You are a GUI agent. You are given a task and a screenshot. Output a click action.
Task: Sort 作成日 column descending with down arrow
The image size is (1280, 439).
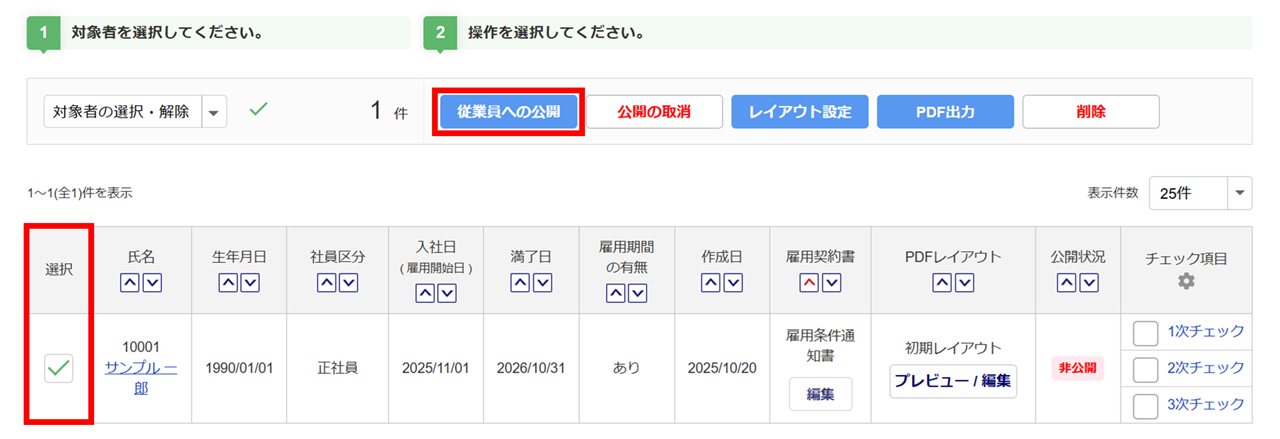pos(732,284)
